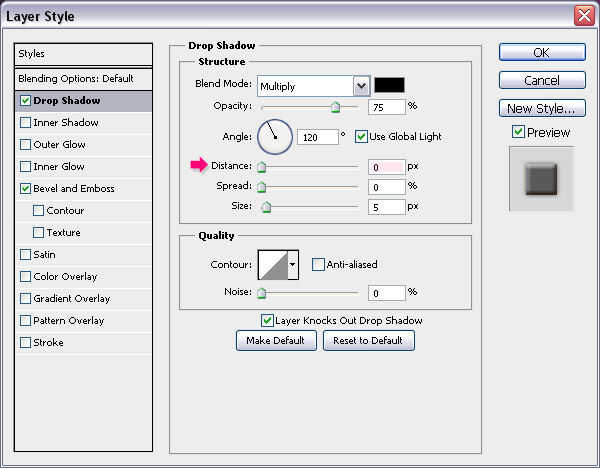600x468 pixels.
Task: Click the Distance slider handle
Action: click(x=261, y=167)
